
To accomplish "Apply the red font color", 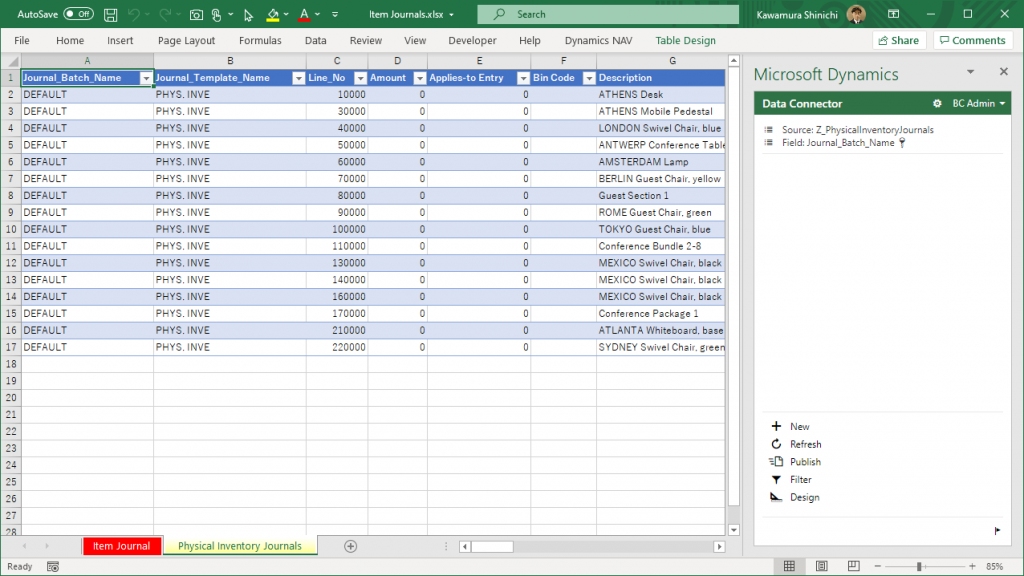I will tap(304, 14).
